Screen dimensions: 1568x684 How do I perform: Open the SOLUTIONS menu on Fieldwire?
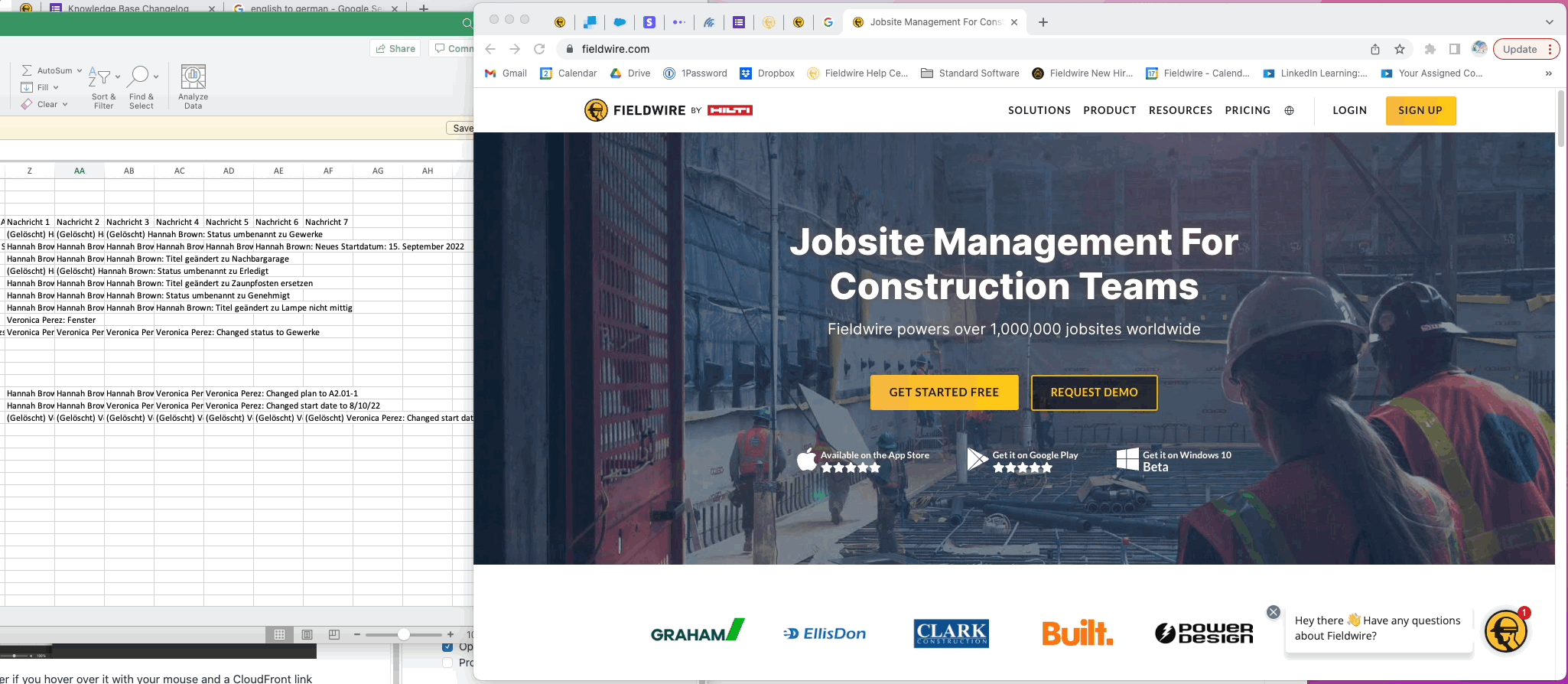click(x=1039, y=110)
